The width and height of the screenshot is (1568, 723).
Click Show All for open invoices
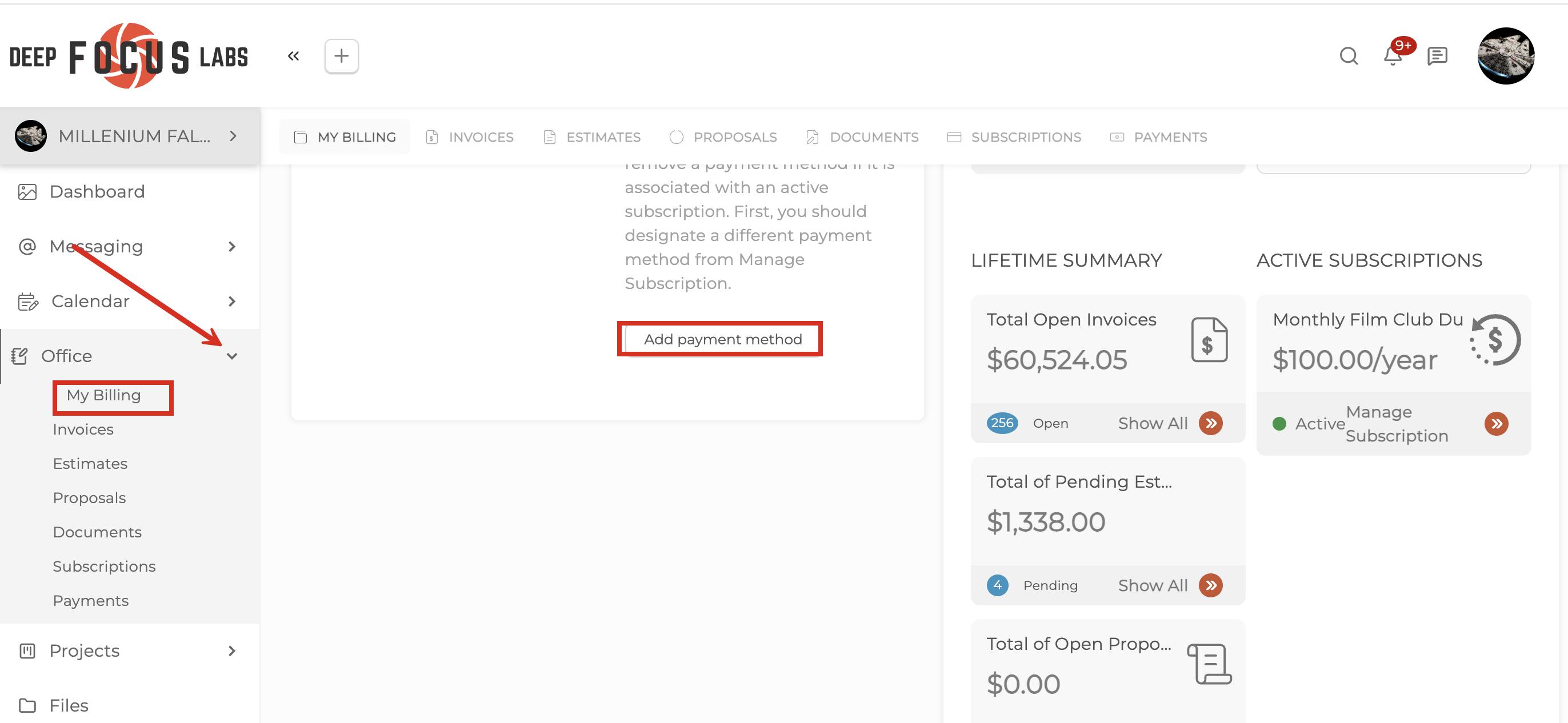click(x=1152, y=423)
